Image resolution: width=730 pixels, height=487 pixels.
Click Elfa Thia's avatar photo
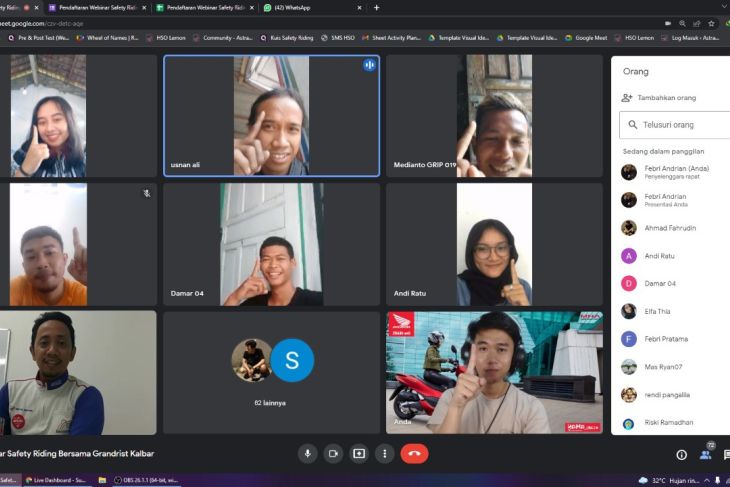pyautogui.click(x=629, y=311)
